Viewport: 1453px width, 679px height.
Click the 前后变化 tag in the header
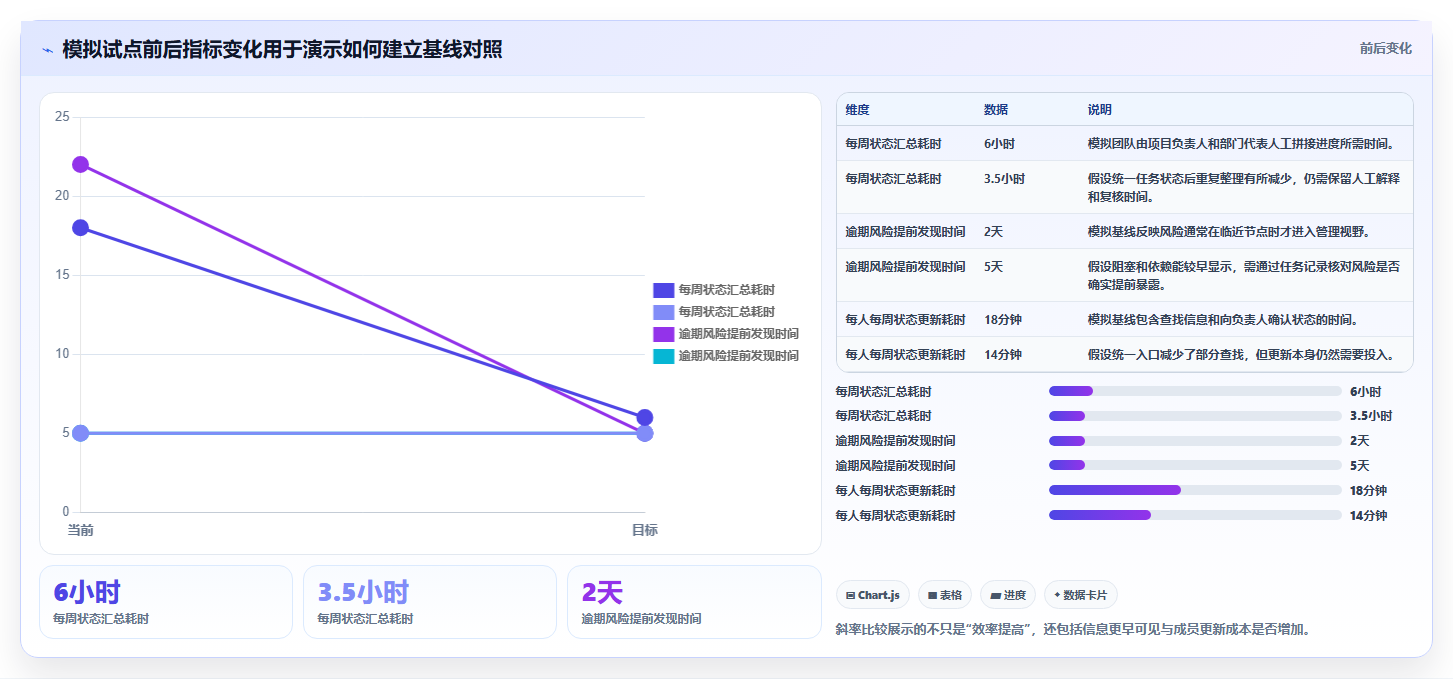(1385, 48)
